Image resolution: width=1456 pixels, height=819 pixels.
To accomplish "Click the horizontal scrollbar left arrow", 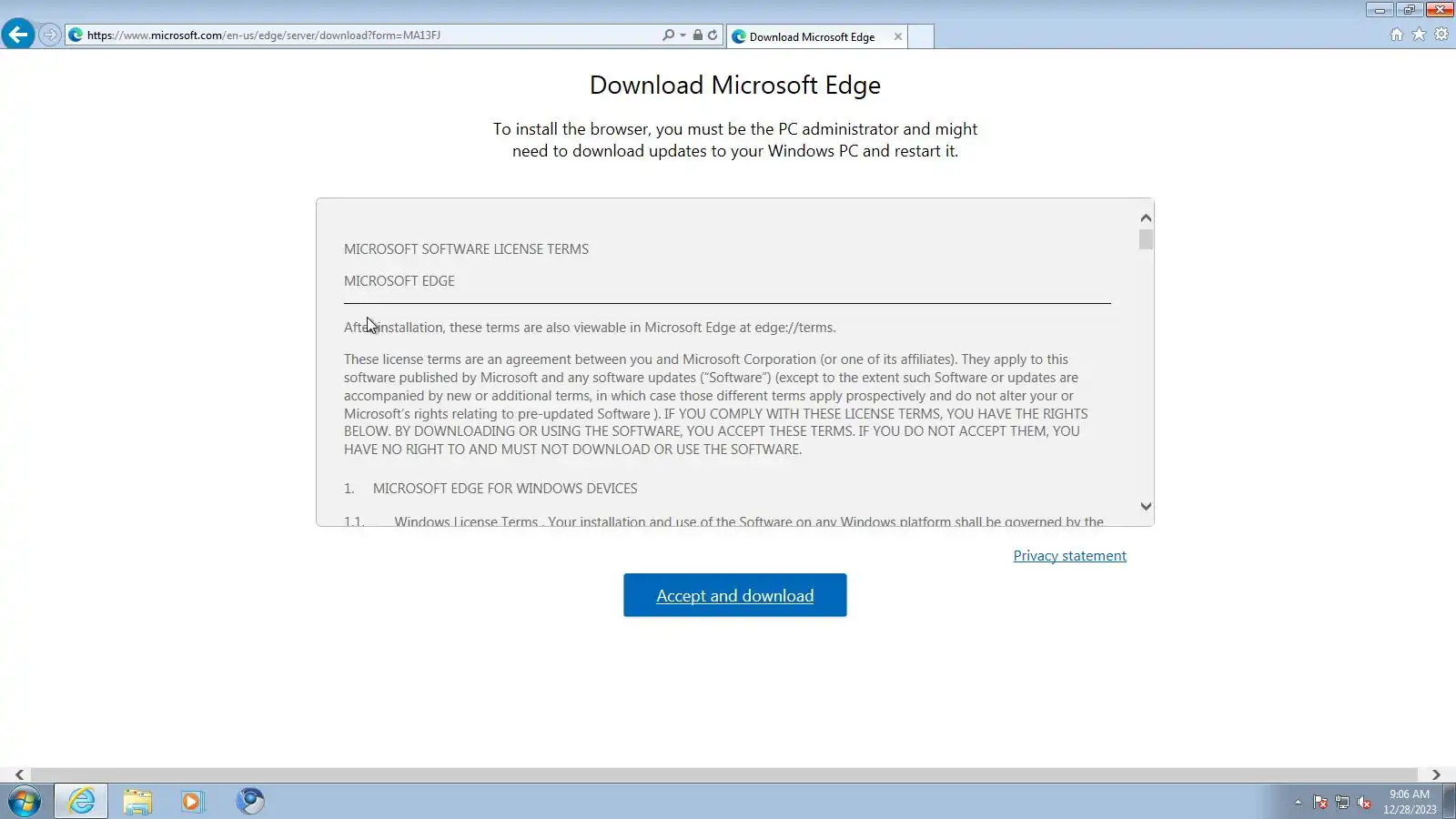I will (19, 775).
